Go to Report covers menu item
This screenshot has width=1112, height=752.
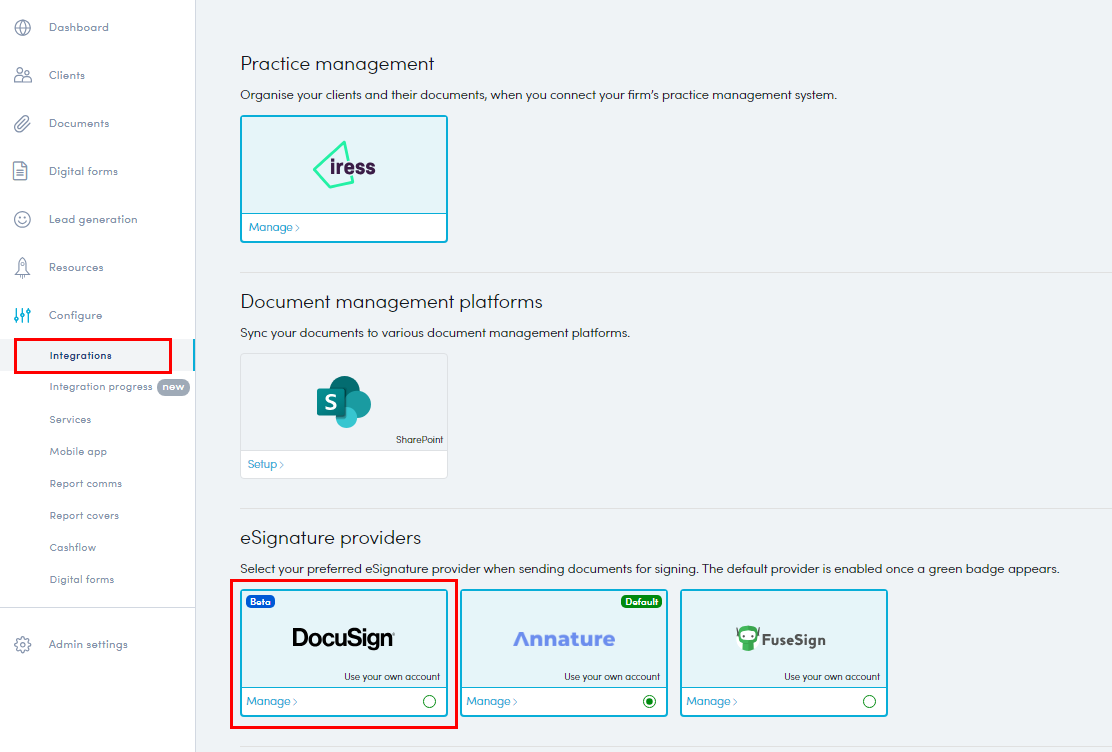[84, 516]
